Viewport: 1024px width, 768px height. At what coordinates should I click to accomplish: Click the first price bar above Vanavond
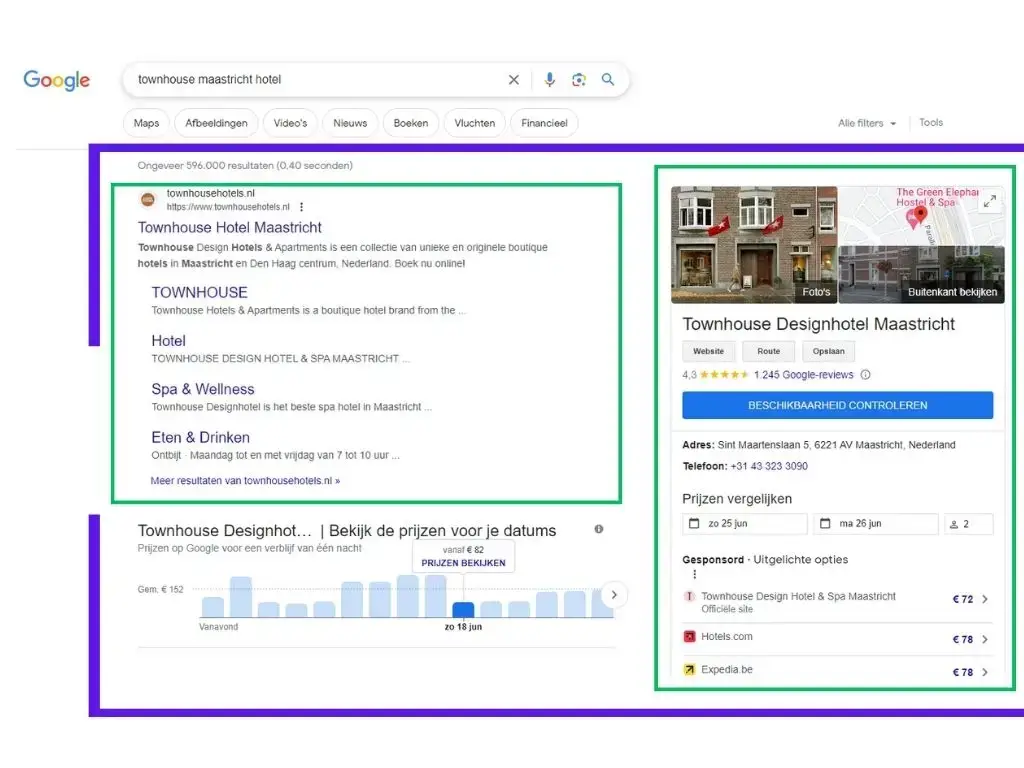pos(212,607)
